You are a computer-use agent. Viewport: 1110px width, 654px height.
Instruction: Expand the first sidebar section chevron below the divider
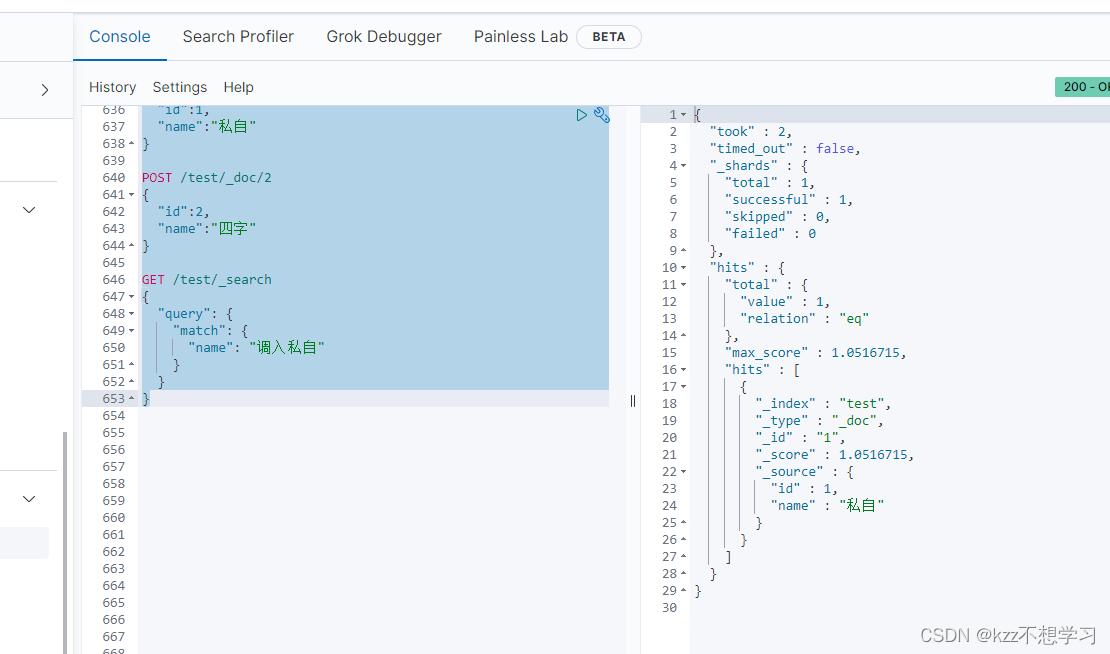click(29, 210)
